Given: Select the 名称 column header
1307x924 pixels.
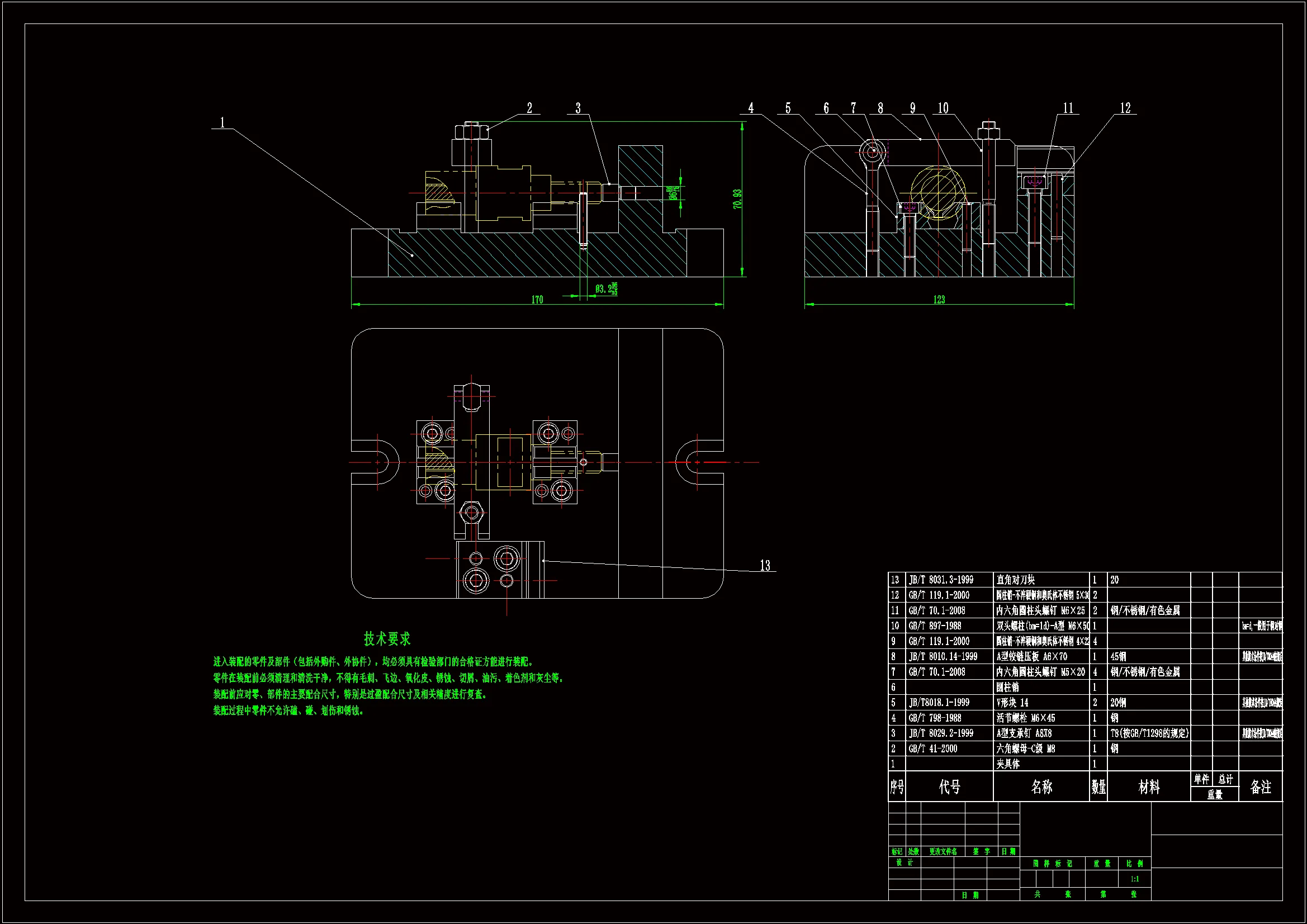Looking at the screenshot, I should [1041, 787].
